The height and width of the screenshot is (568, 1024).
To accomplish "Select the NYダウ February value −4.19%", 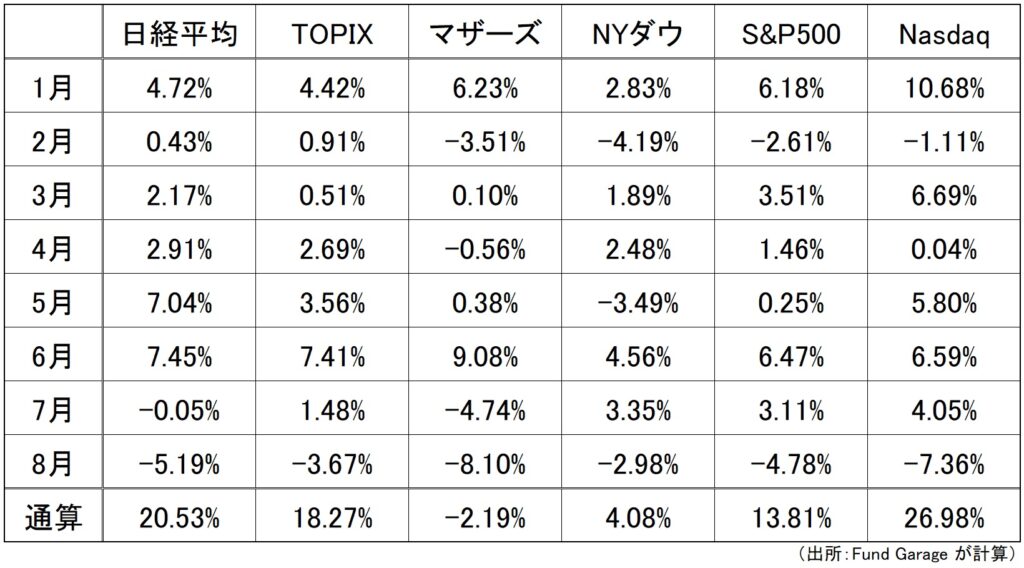I will coord(637,142).
